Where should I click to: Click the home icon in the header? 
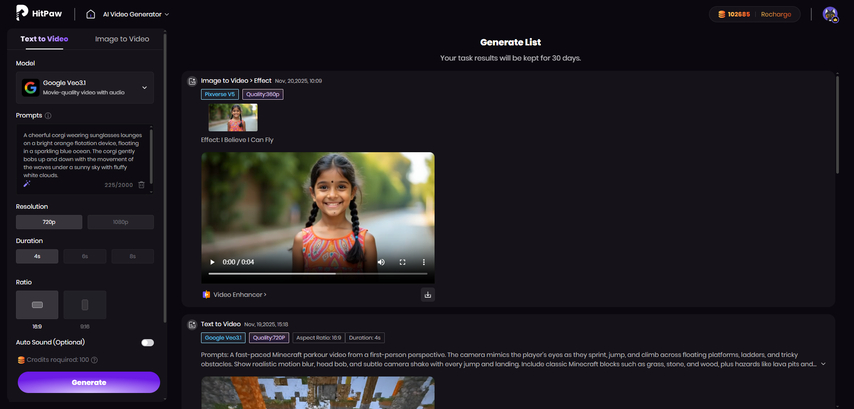point(91,14)
